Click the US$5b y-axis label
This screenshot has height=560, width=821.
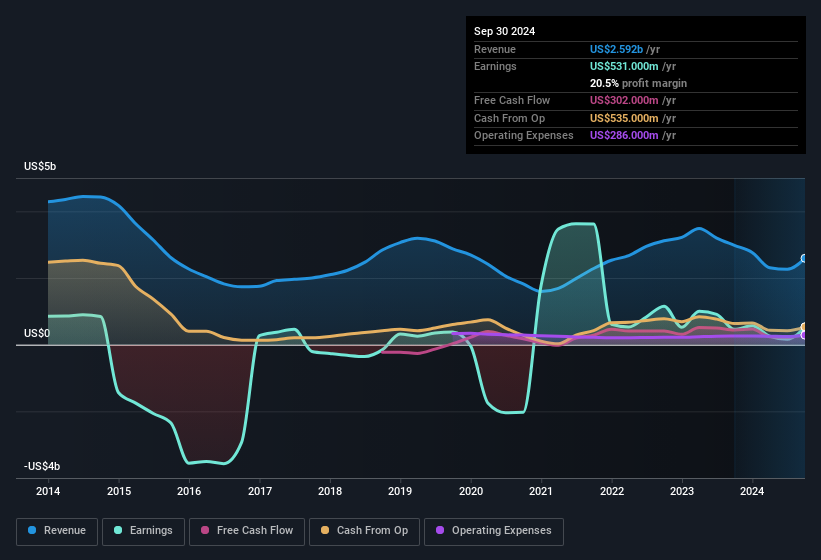click(x=41, y=167)
